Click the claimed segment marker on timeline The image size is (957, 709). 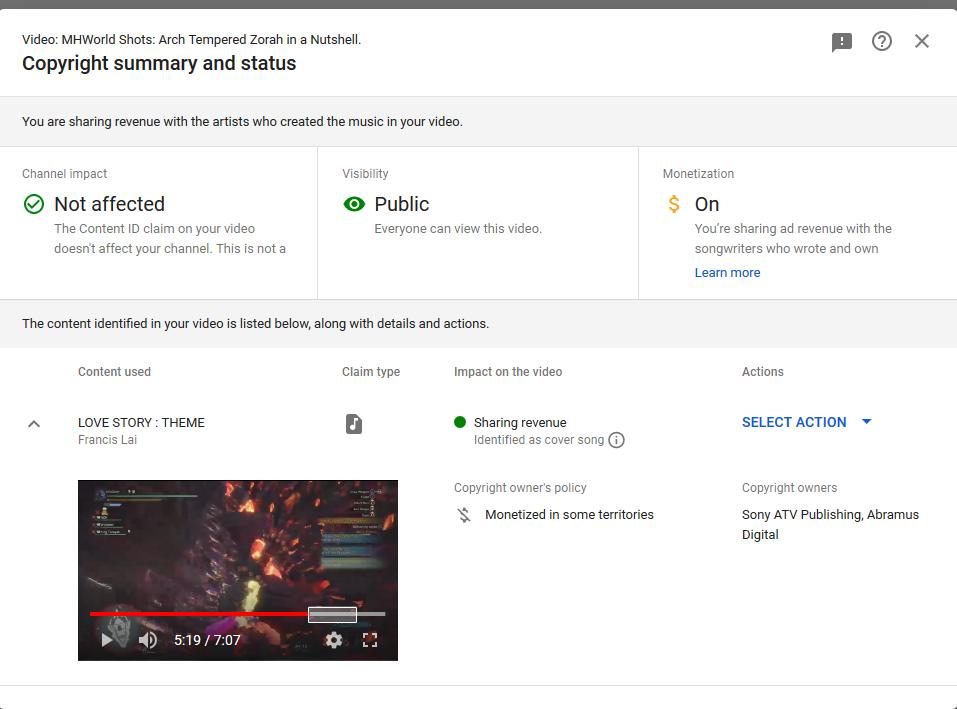point(332,614)
